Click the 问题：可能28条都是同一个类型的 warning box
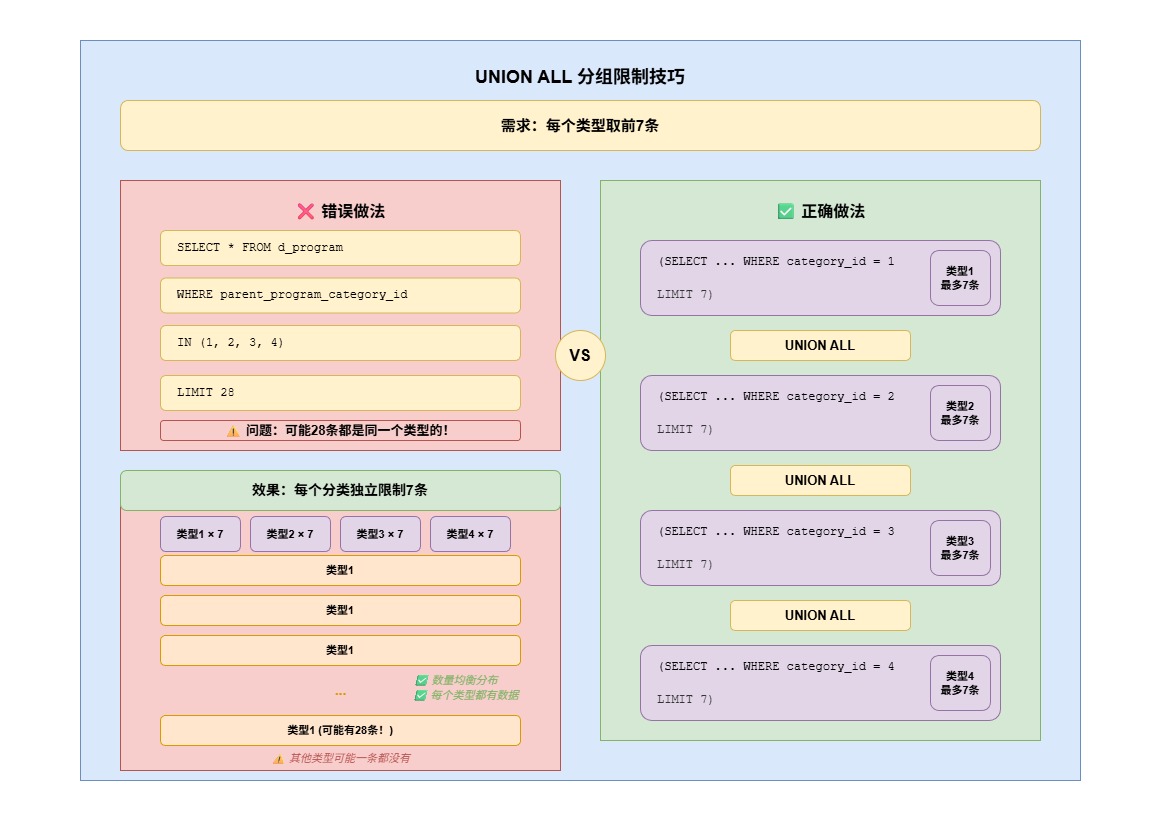Viewport: 1169px width, 827px height. pos(340,431)
